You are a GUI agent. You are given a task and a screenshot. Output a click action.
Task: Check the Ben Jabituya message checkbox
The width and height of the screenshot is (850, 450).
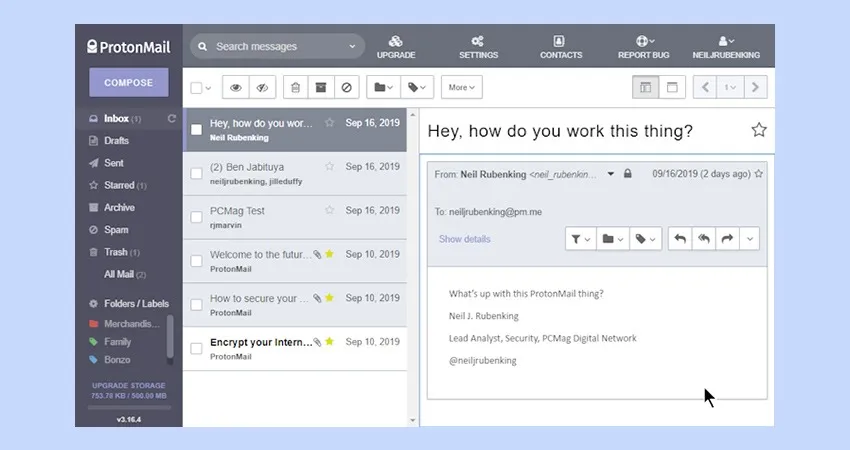[196, 173]
